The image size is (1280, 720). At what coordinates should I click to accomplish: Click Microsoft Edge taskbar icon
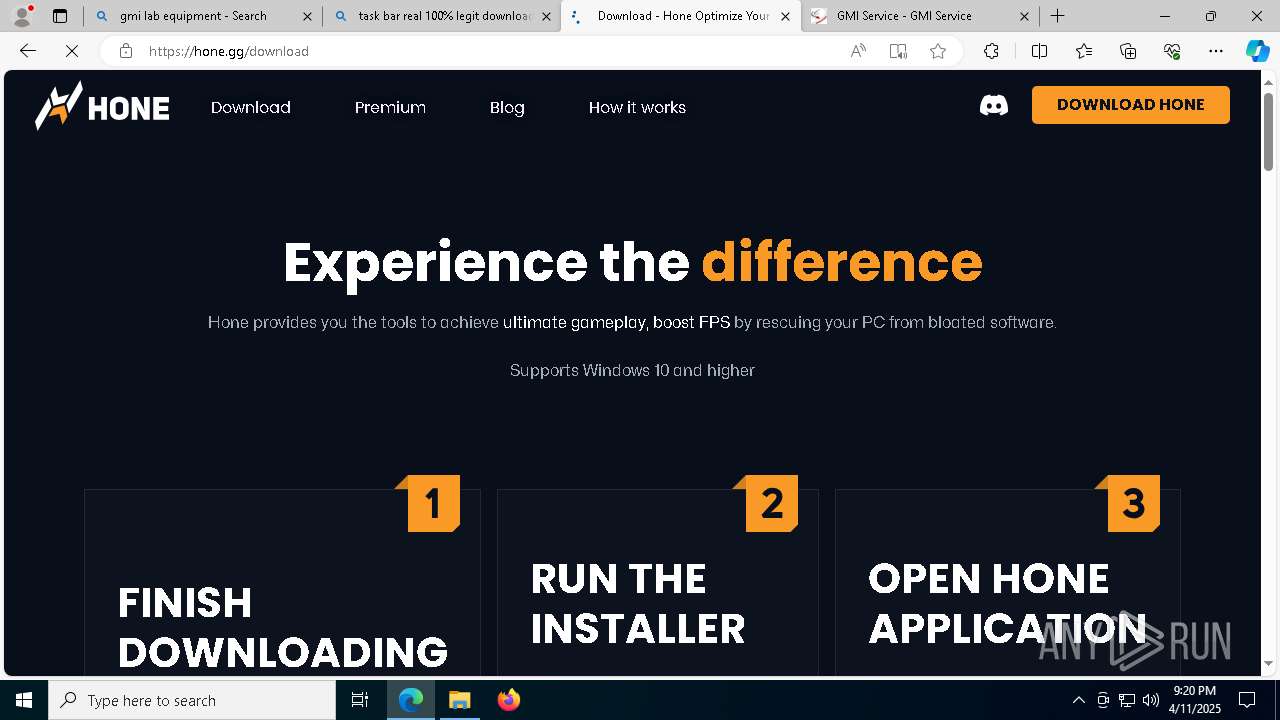click(411, 700)
